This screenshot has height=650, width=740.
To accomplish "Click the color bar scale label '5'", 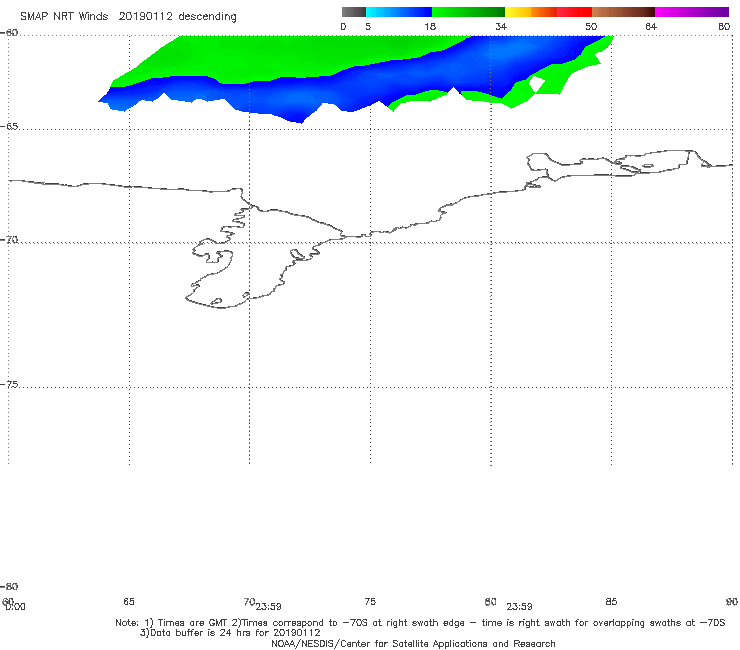I will (x=368, y=27).
